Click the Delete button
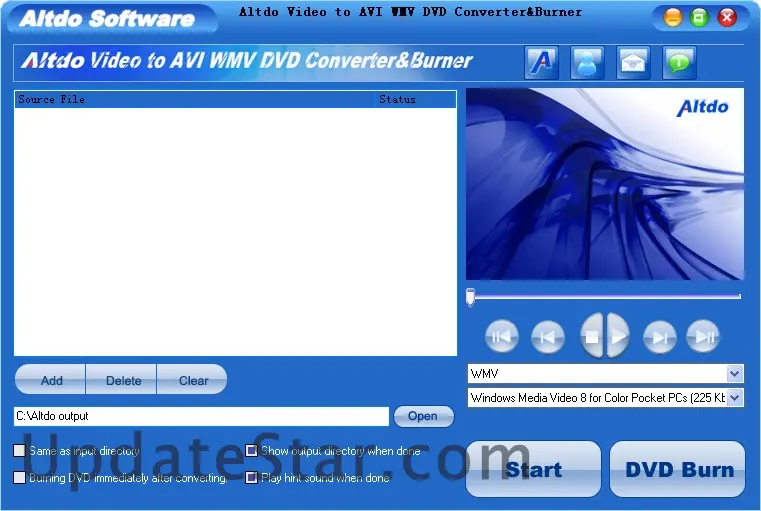This screenshot has height=511, width=761. tap(121, 380)
